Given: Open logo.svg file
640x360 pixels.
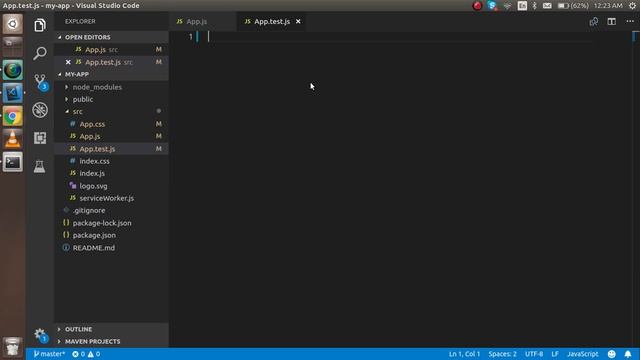Looking at the screenshot, I should pyautogui.click(x=111, y=186).
